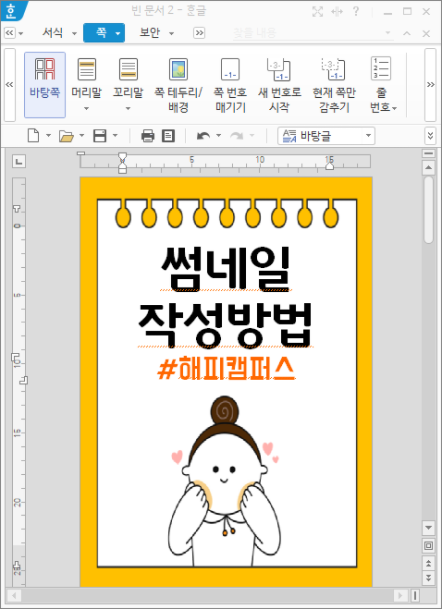
Task: Click the 찾을 내용 search field
Action: click(x=309, y=33)
